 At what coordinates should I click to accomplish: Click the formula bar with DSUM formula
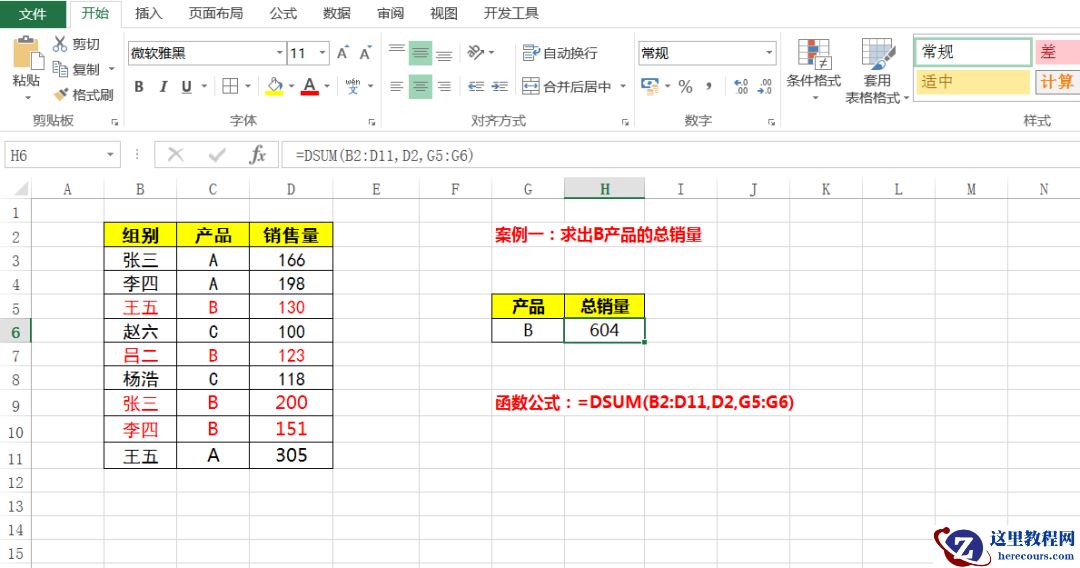[x=681, y=155]
